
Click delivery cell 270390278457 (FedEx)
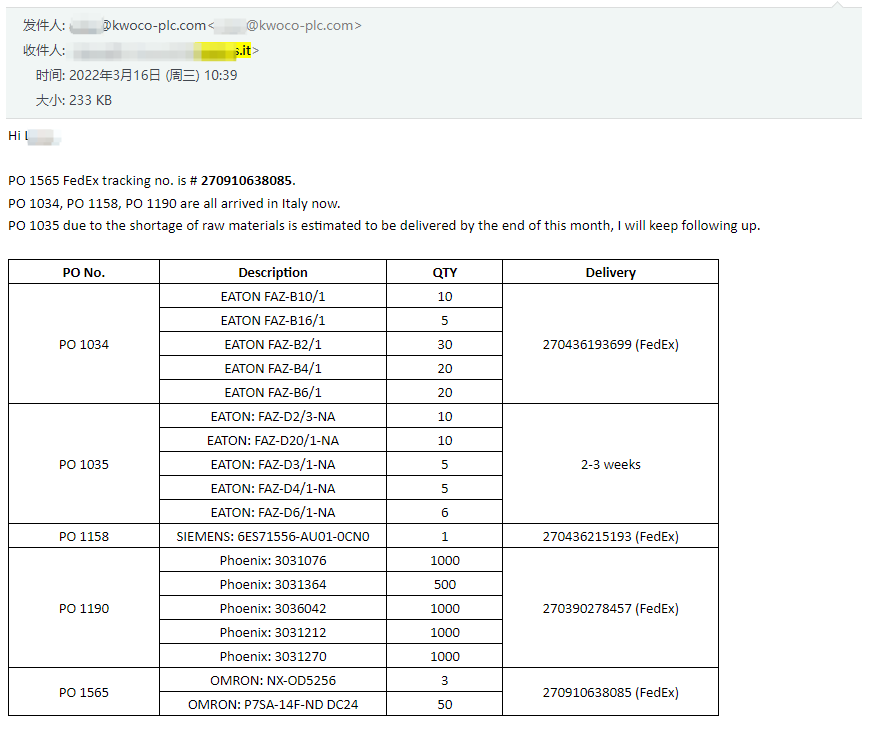(610, 609)
